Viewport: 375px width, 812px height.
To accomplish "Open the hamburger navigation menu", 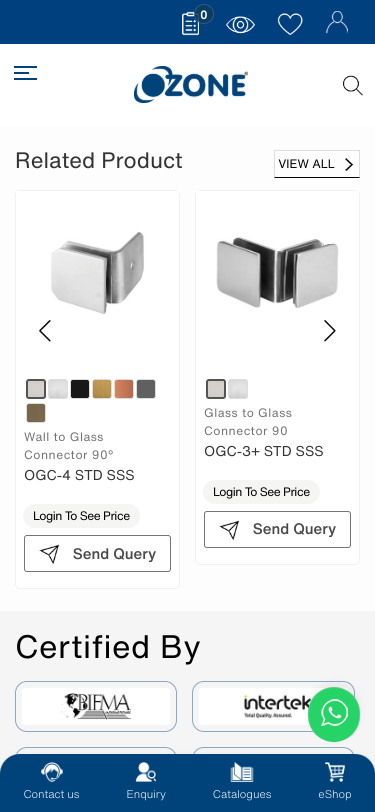I will 25,73.
